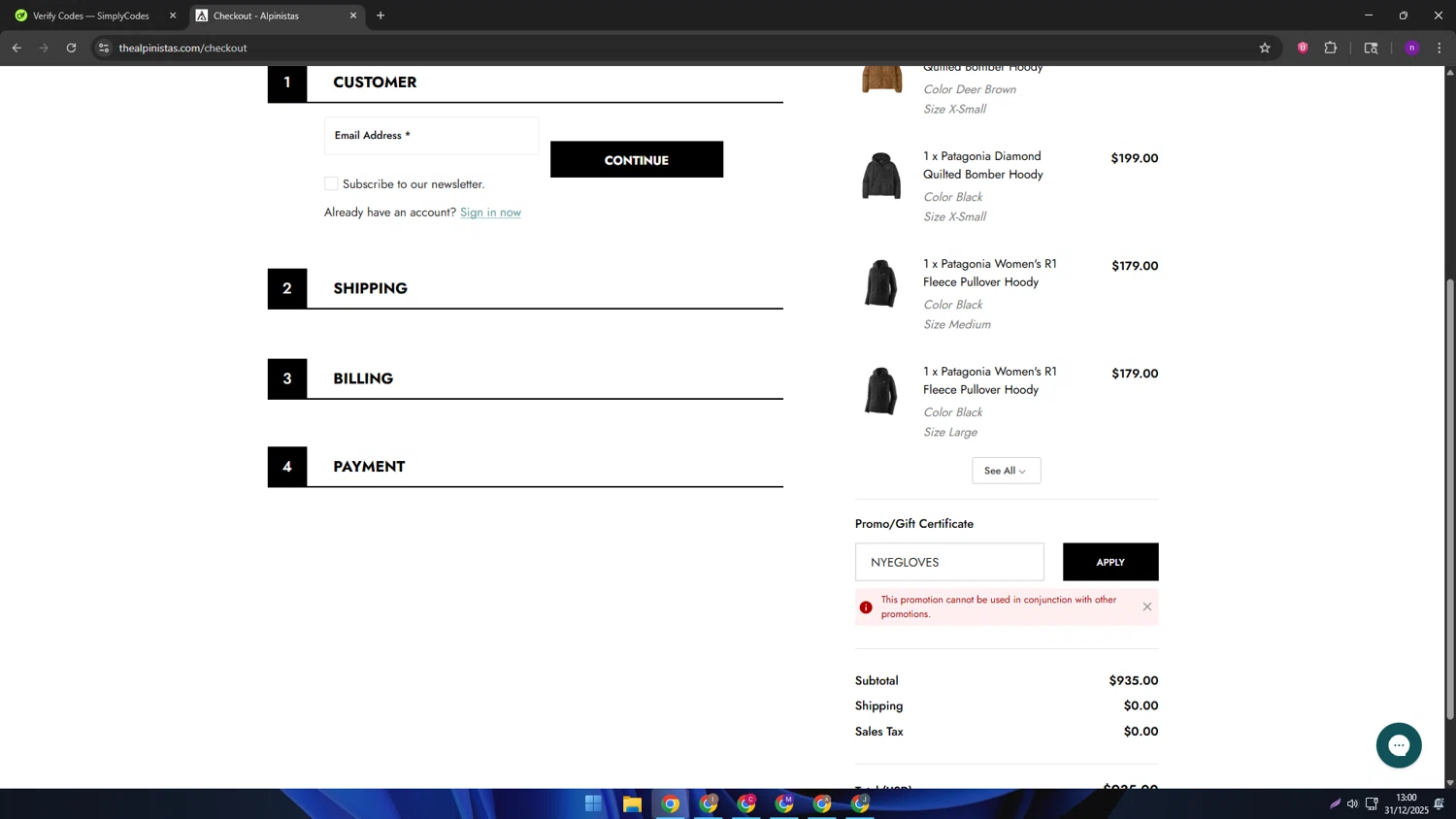Click the browser back arrow

click(17, 48)
